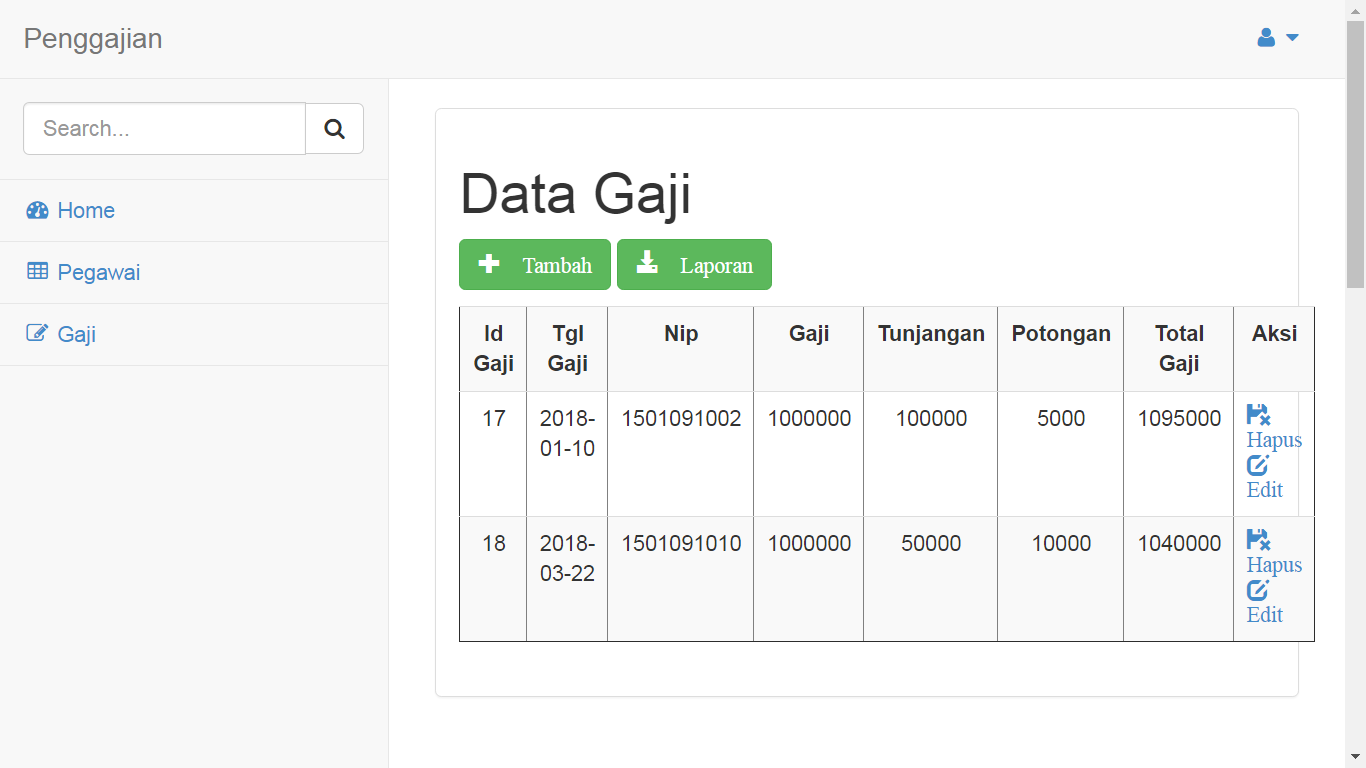Open the user account dropdown
Screen dimensions: 1366x768
(x=1277, y=38)
